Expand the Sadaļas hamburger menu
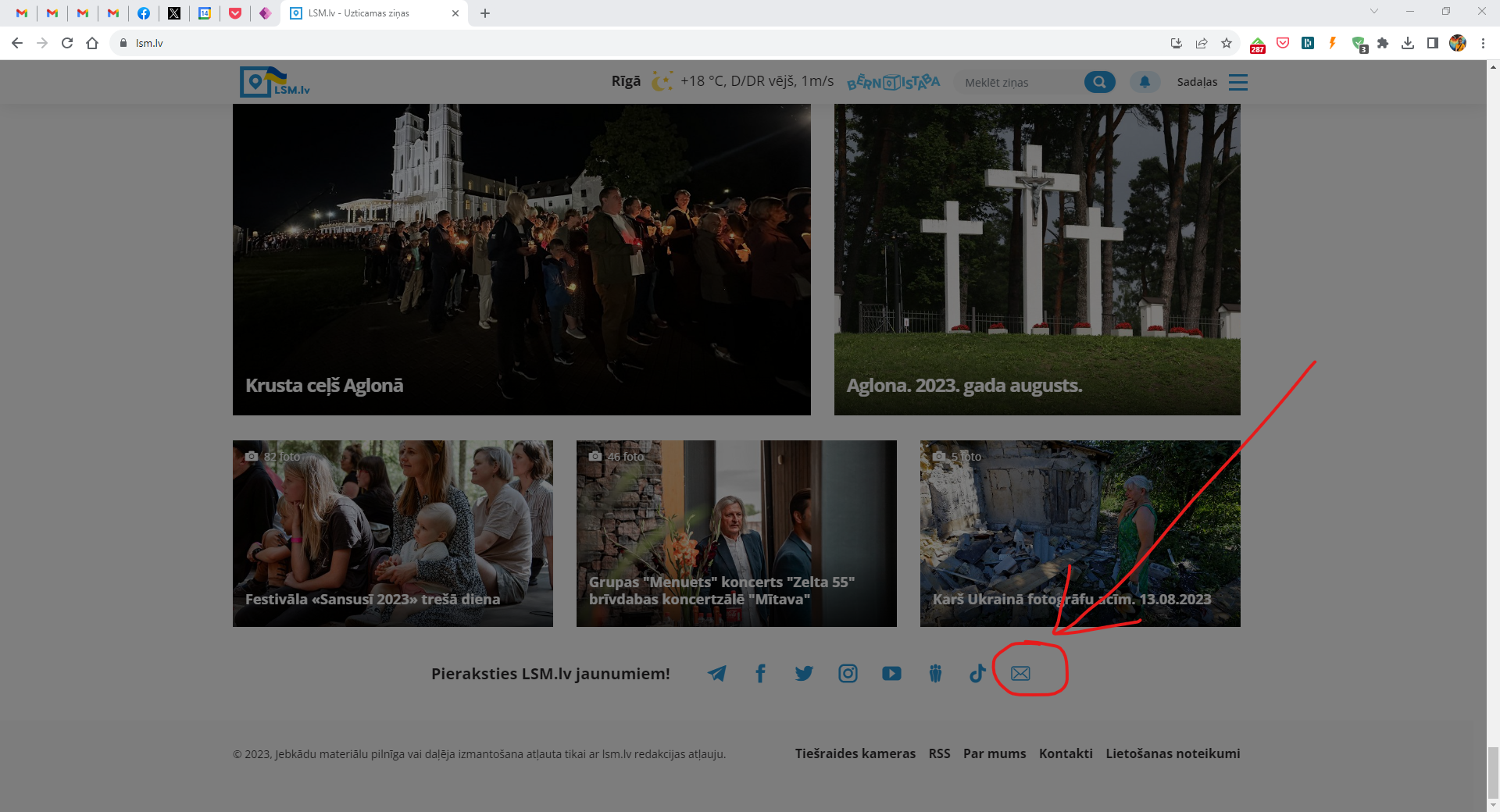 tap(1237, 82)
